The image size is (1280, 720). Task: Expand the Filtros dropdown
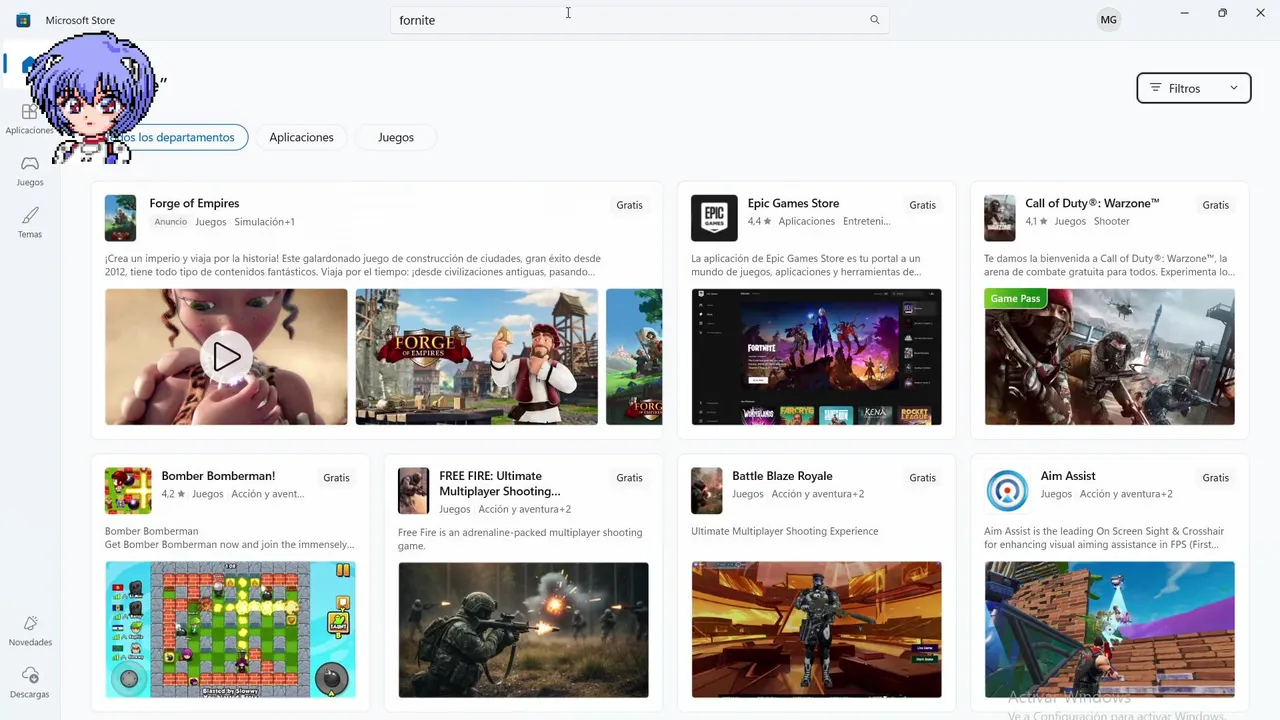click(1194, 88)
